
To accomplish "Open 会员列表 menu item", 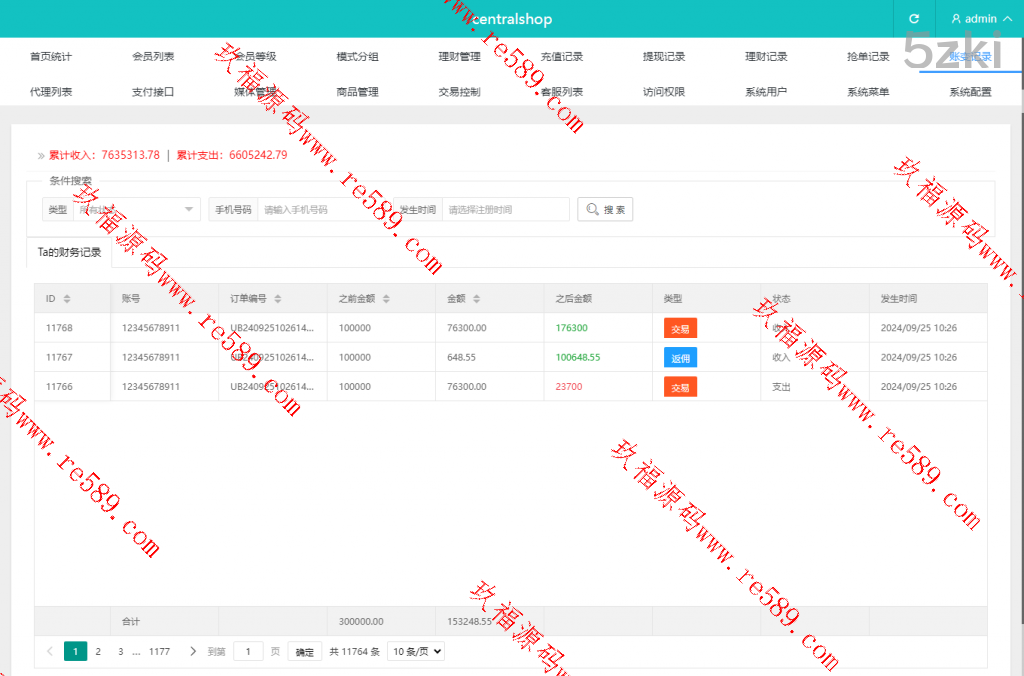I will click(153, 57).
